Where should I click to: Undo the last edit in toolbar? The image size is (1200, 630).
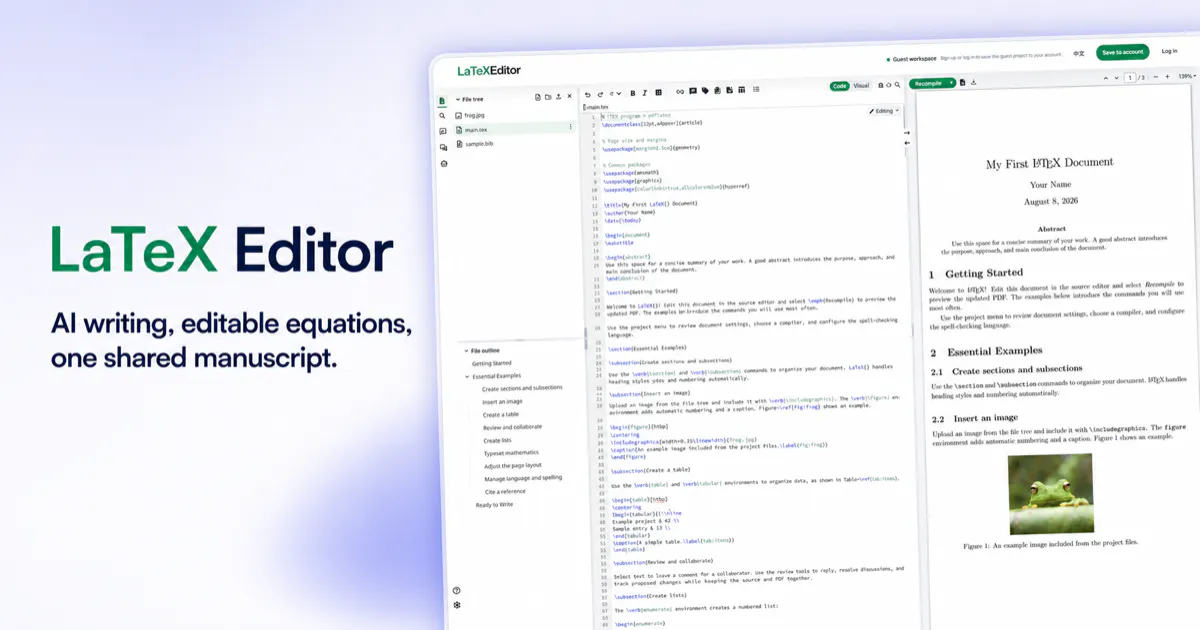[x=588, y=94]
